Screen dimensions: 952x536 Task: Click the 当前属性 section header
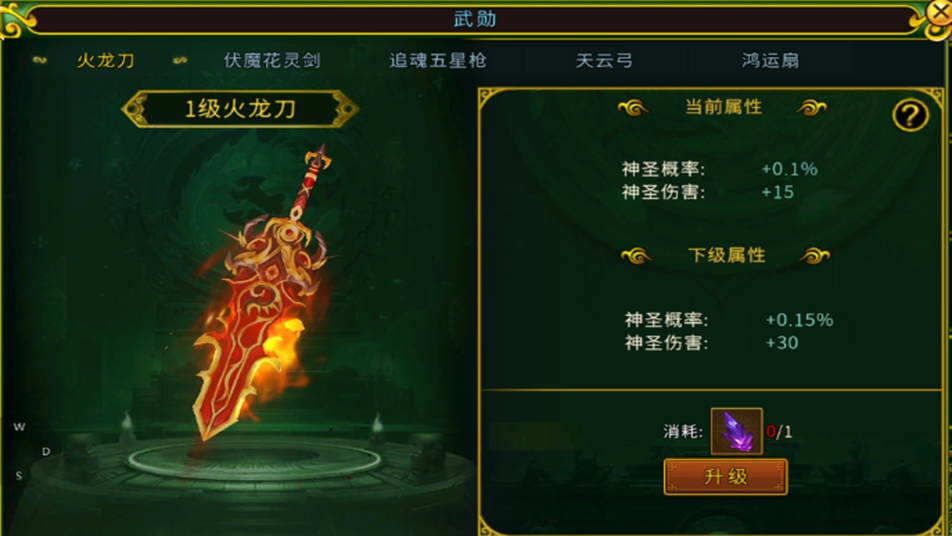tap(723, 107)
